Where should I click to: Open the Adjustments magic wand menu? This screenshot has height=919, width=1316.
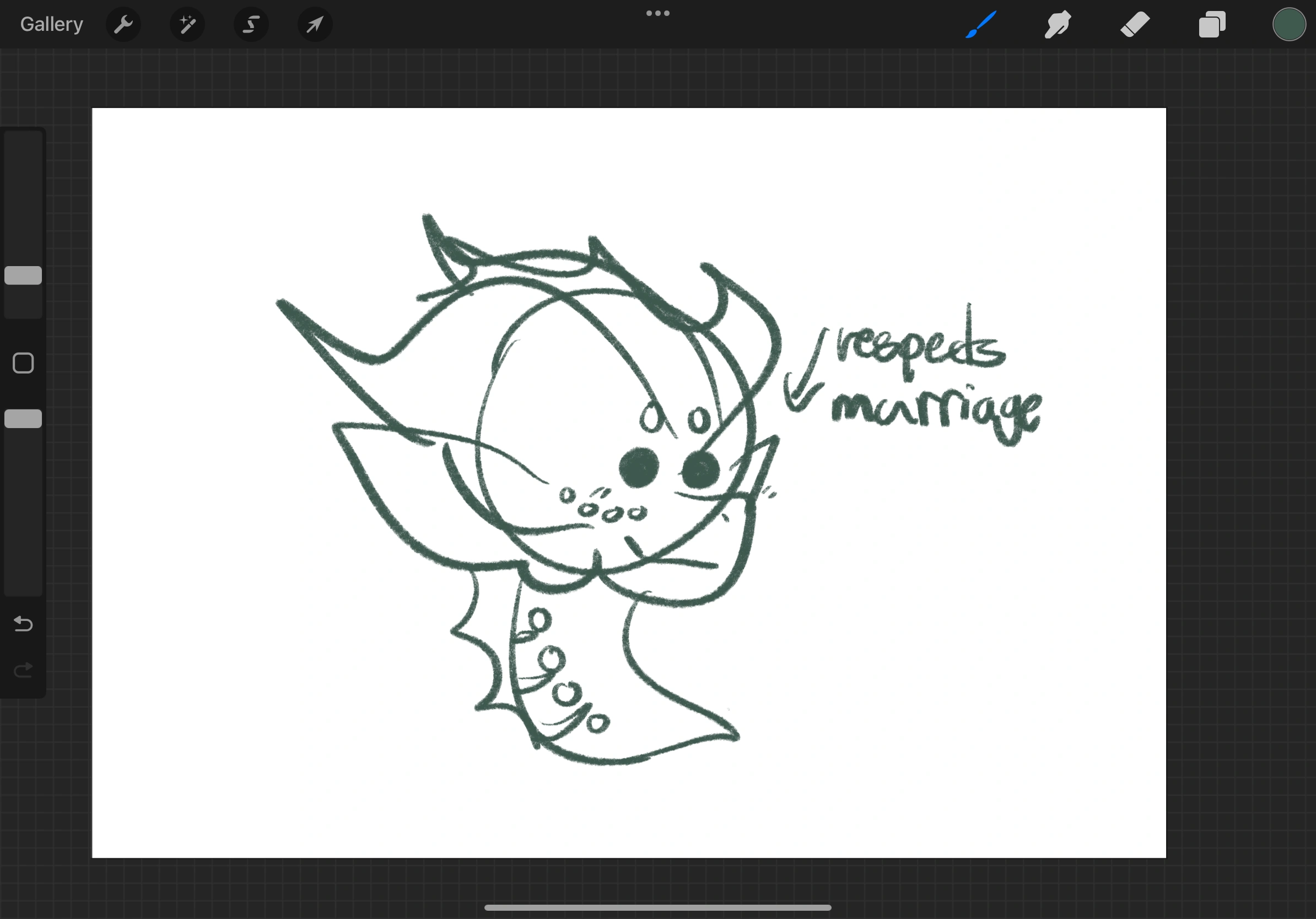(187, 24)
